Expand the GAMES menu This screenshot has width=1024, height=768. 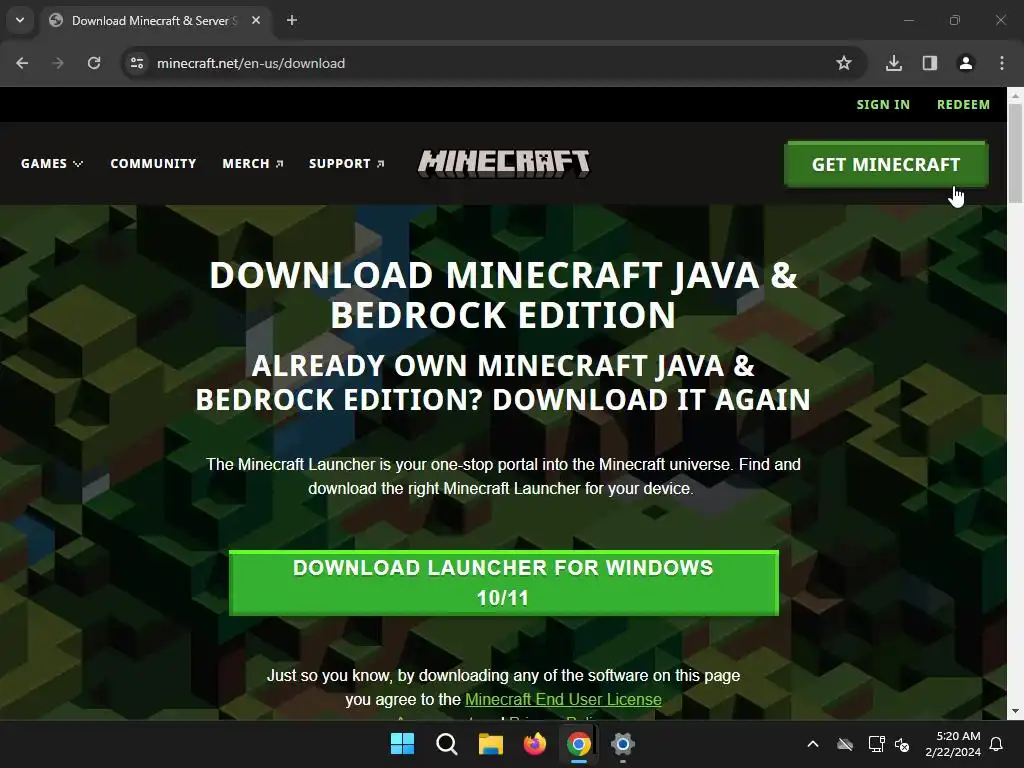(52, 163)
